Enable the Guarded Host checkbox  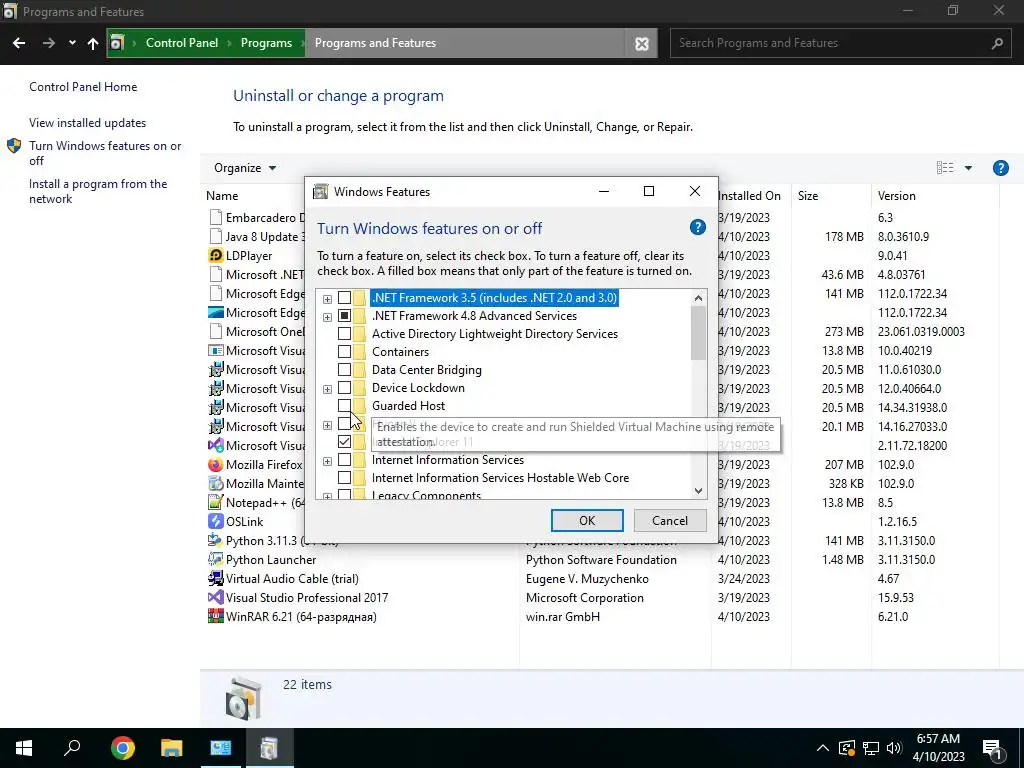point(344,406)
